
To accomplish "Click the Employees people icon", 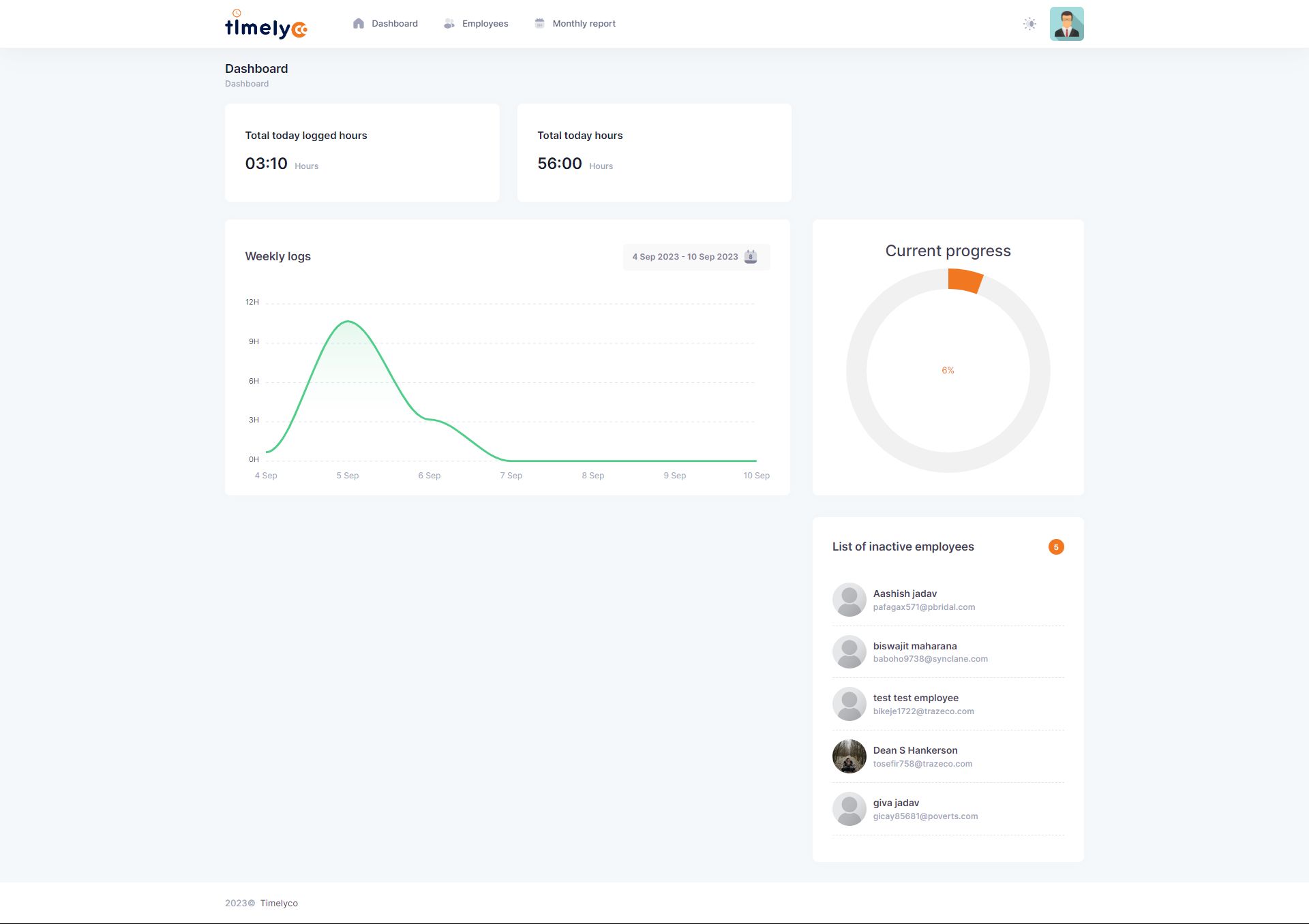I will point(449,23).
